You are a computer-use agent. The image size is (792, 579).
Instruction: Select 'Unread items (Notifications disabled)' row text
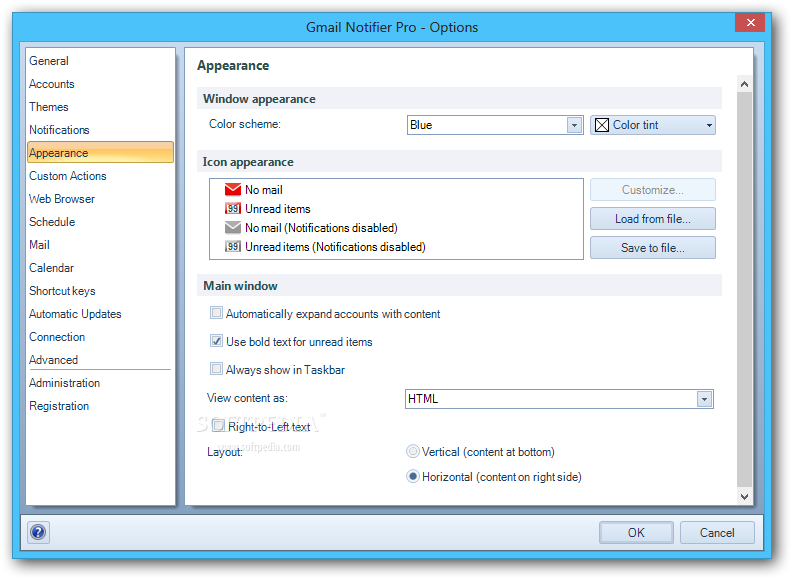pyautogui.click(x=335, y=247)
